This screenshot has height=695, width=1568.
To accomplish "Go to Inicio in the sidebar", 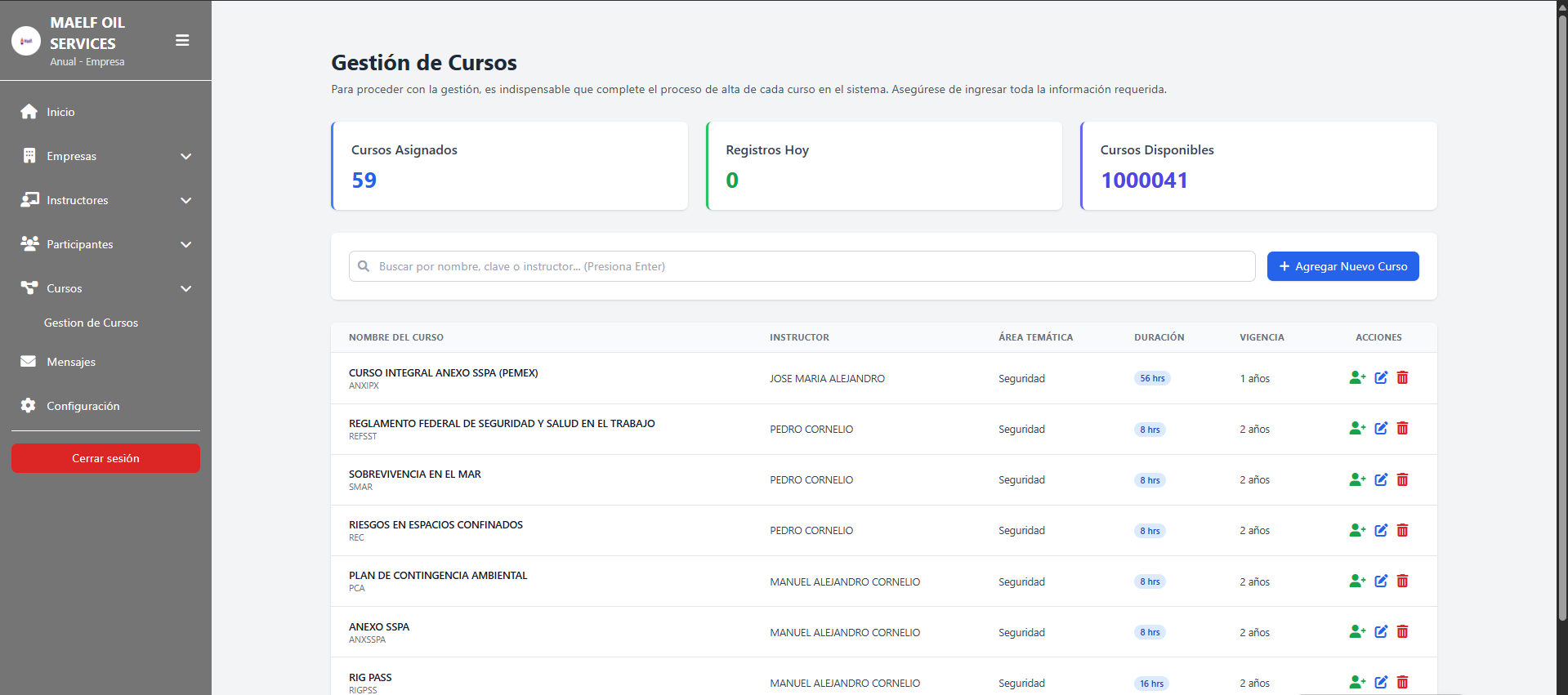I will click(x=60, y=112).
